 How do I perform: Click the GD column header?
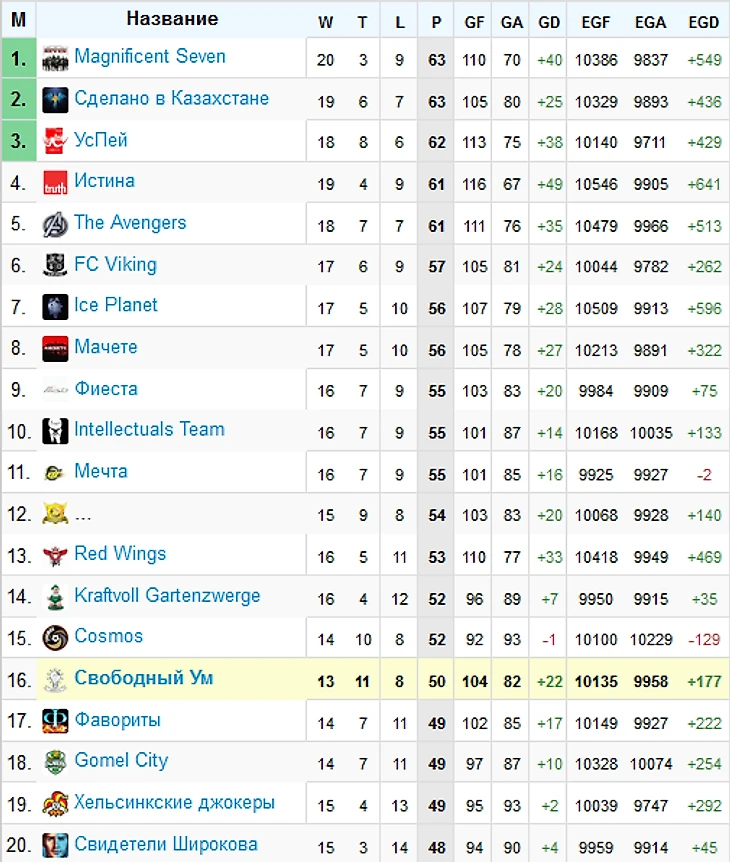point(549,21)
